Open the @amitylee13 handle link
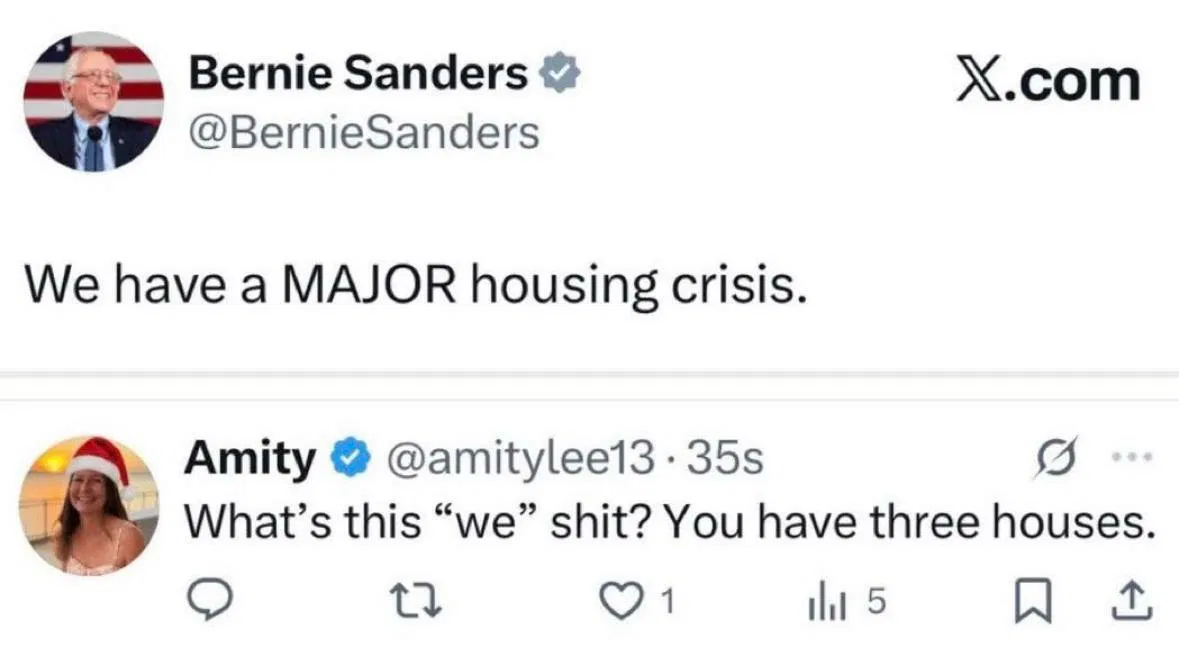 [513, 460]
